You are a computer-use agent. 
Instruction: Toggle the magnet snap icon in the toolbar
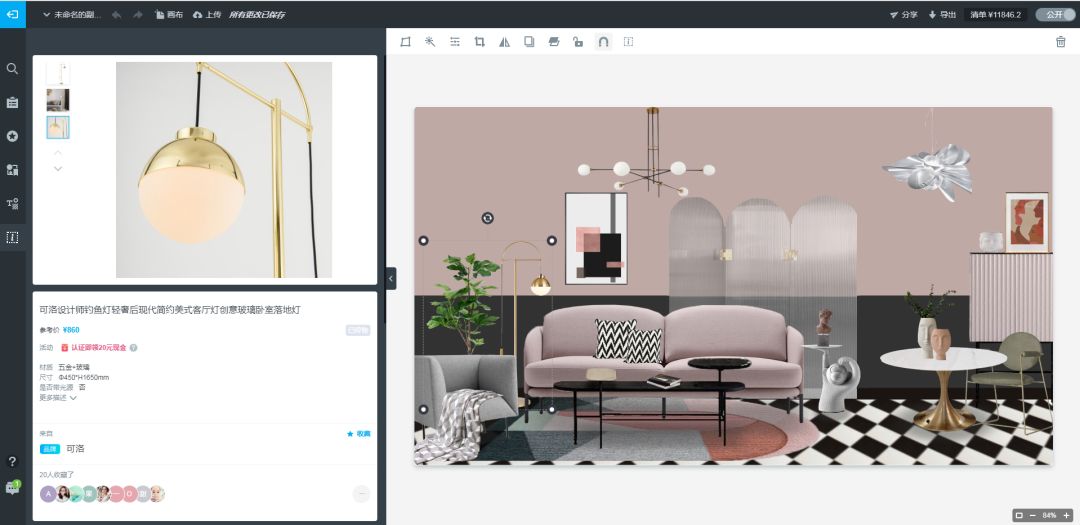[x=603, y=42]
